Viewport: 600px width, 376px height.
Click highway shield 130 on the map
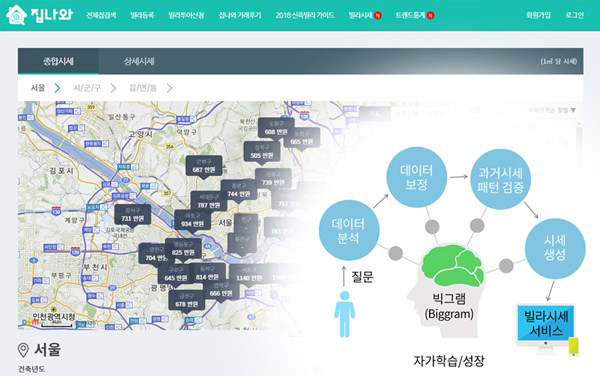(56, 211)
